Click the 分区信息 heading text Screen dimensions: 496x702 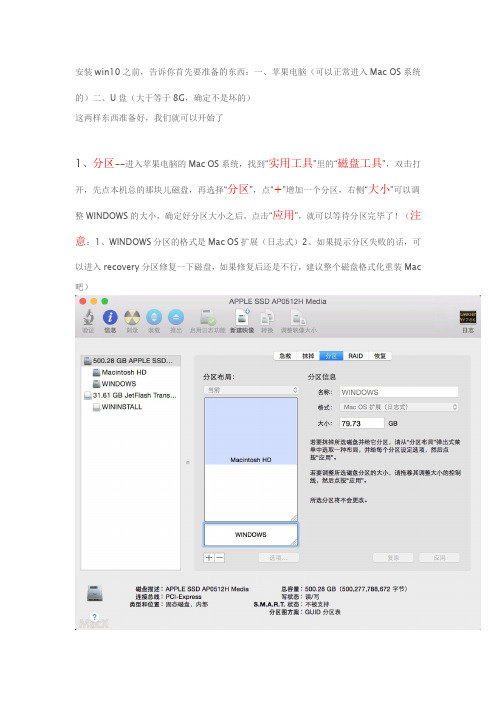tap(322, 377)
